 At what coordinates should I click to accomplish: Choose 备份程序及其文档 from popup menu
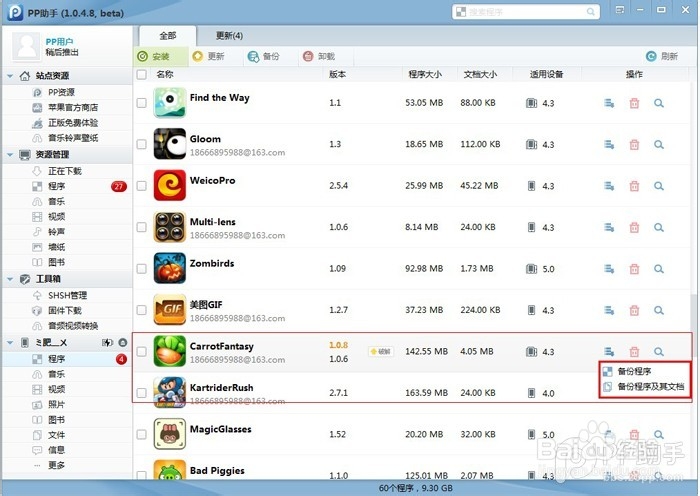(644, 387)
